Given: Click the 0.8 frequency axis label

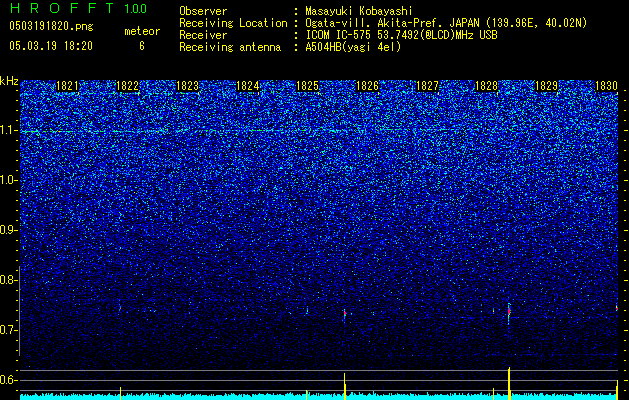Looking at the screenshot, I should [x=9, y=280].
